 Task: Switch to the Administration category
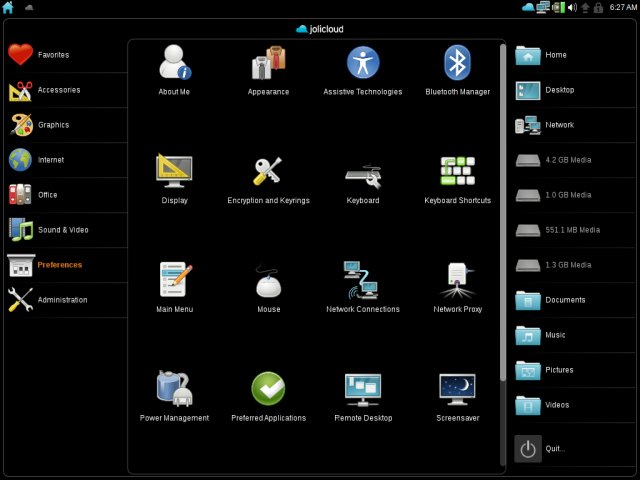[x=62, y=300]
